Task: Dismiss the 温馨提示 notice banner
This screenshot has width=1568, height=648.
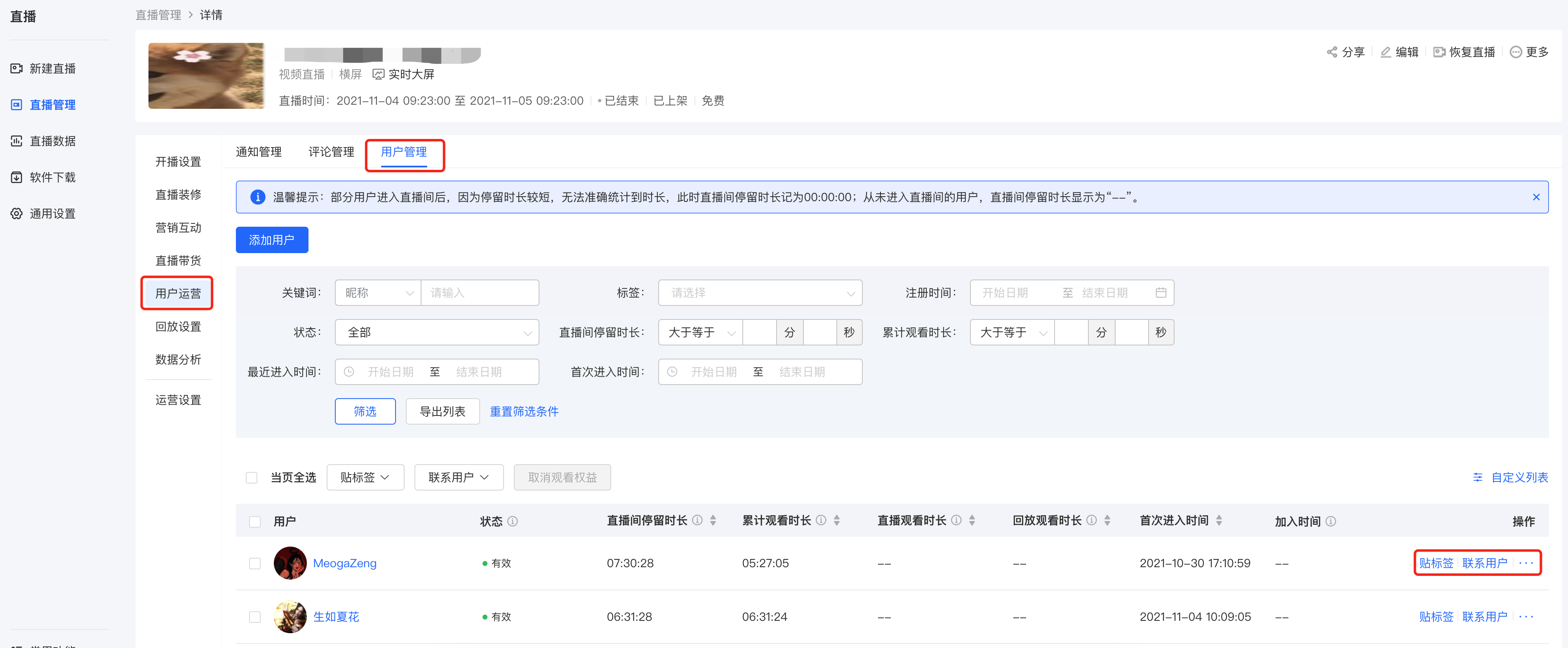Action: click(1536, 197)
